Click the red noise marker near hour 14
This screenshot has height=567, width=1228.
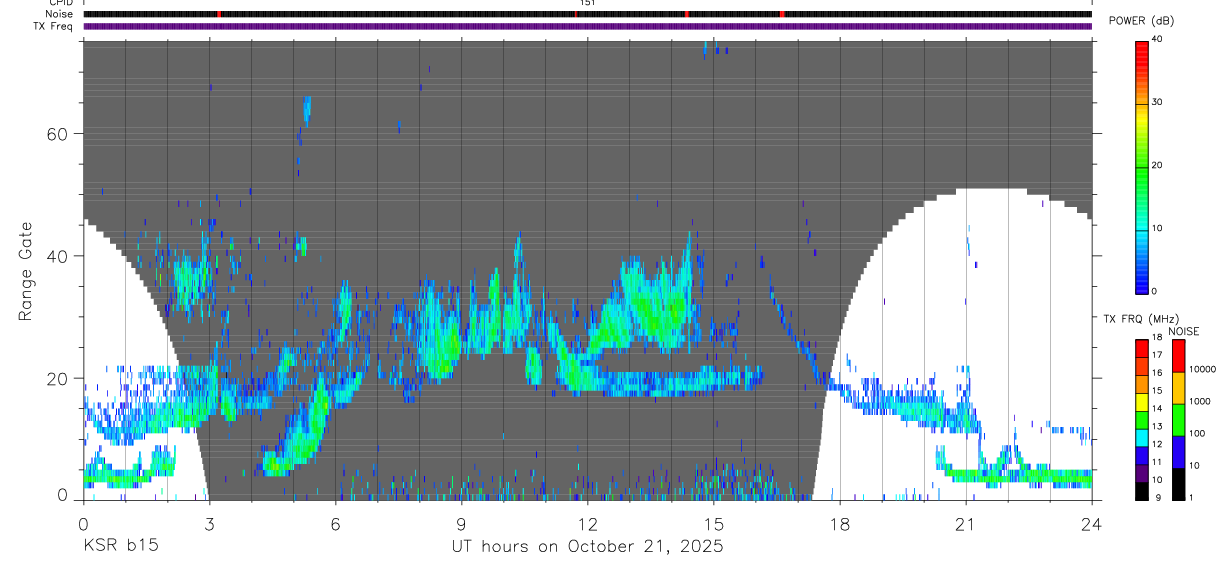tap(686, 14)
